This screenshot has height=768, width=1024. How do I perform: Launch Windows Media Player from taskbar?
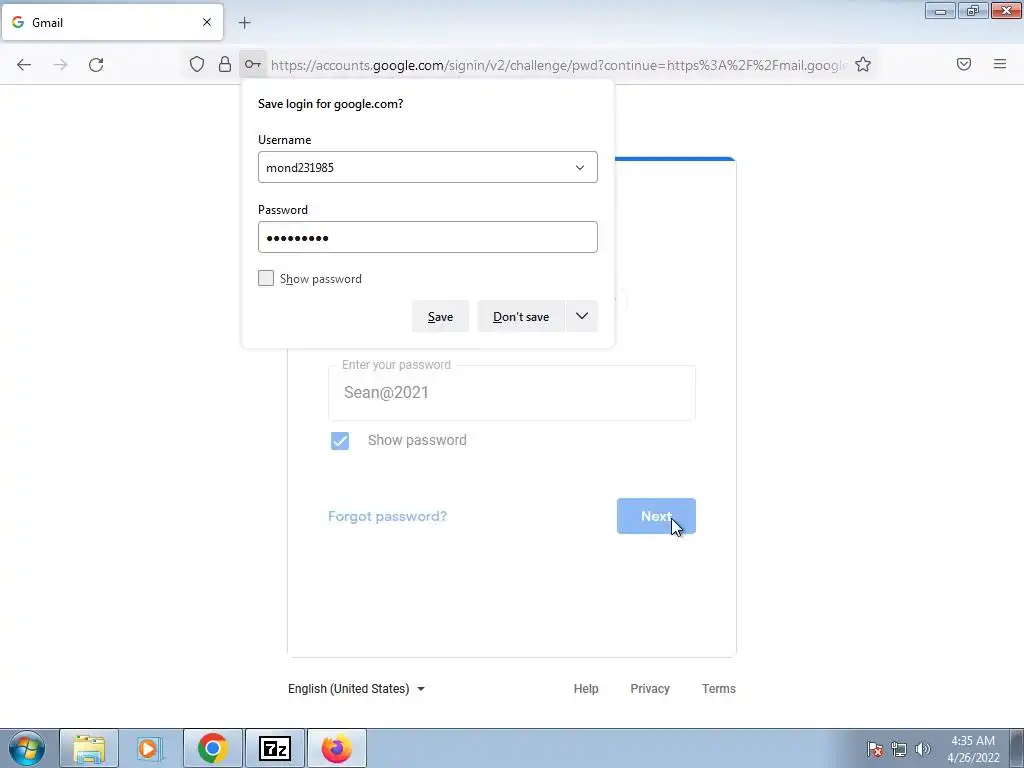(149, 748)
